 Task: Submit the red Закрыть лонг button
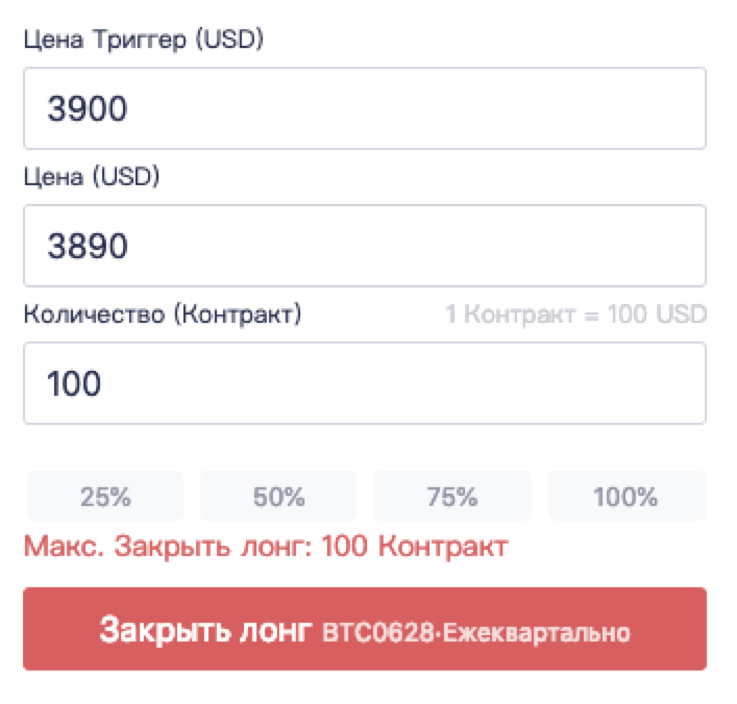tap(365, 629)
